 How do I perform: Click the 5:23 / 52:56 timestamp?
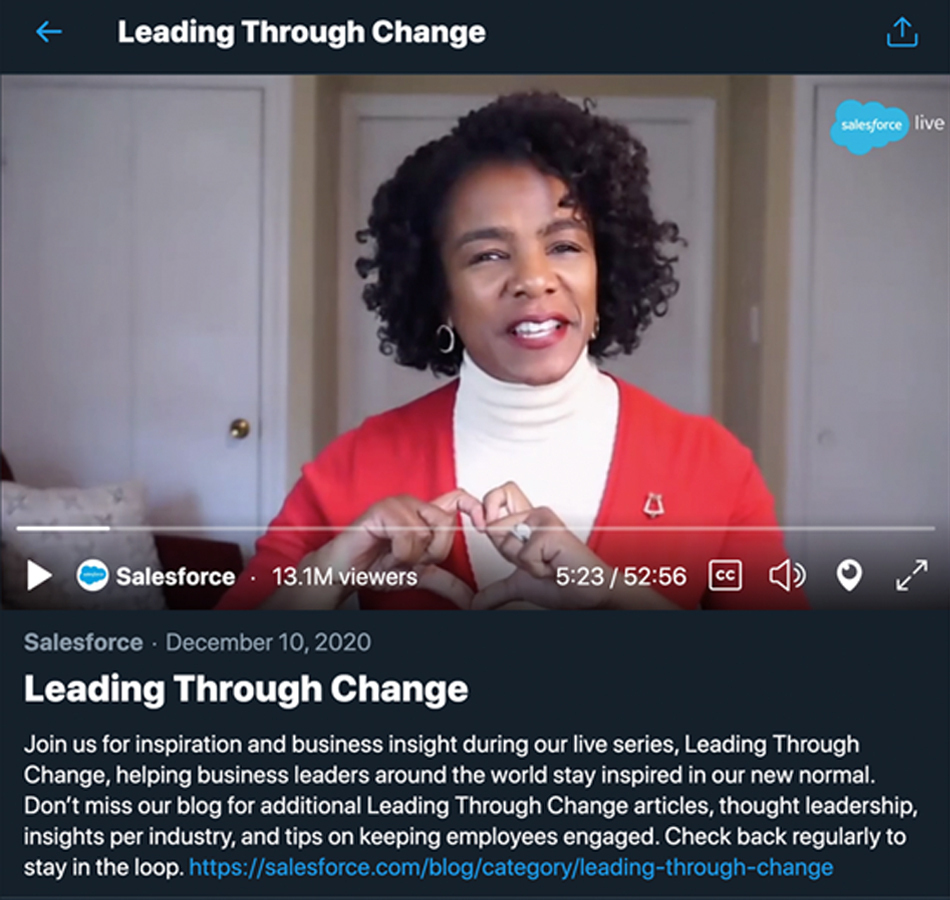(621, 576)
